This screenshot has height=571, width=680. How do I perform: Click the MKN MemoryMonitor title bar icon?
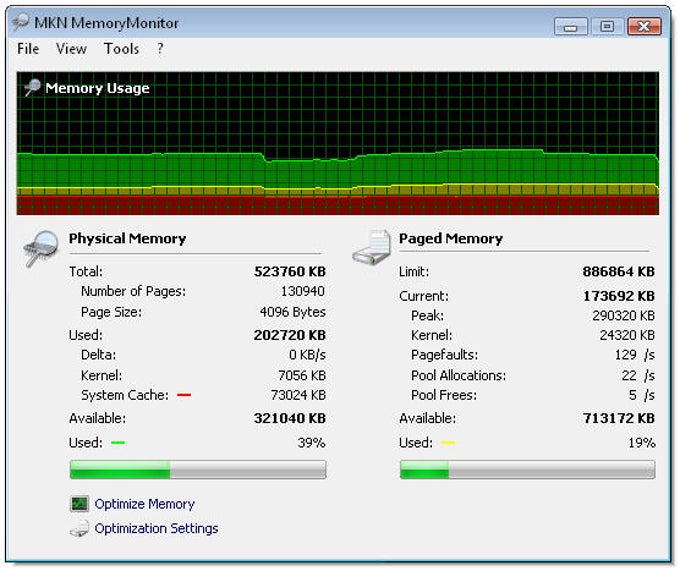(20, 22)
